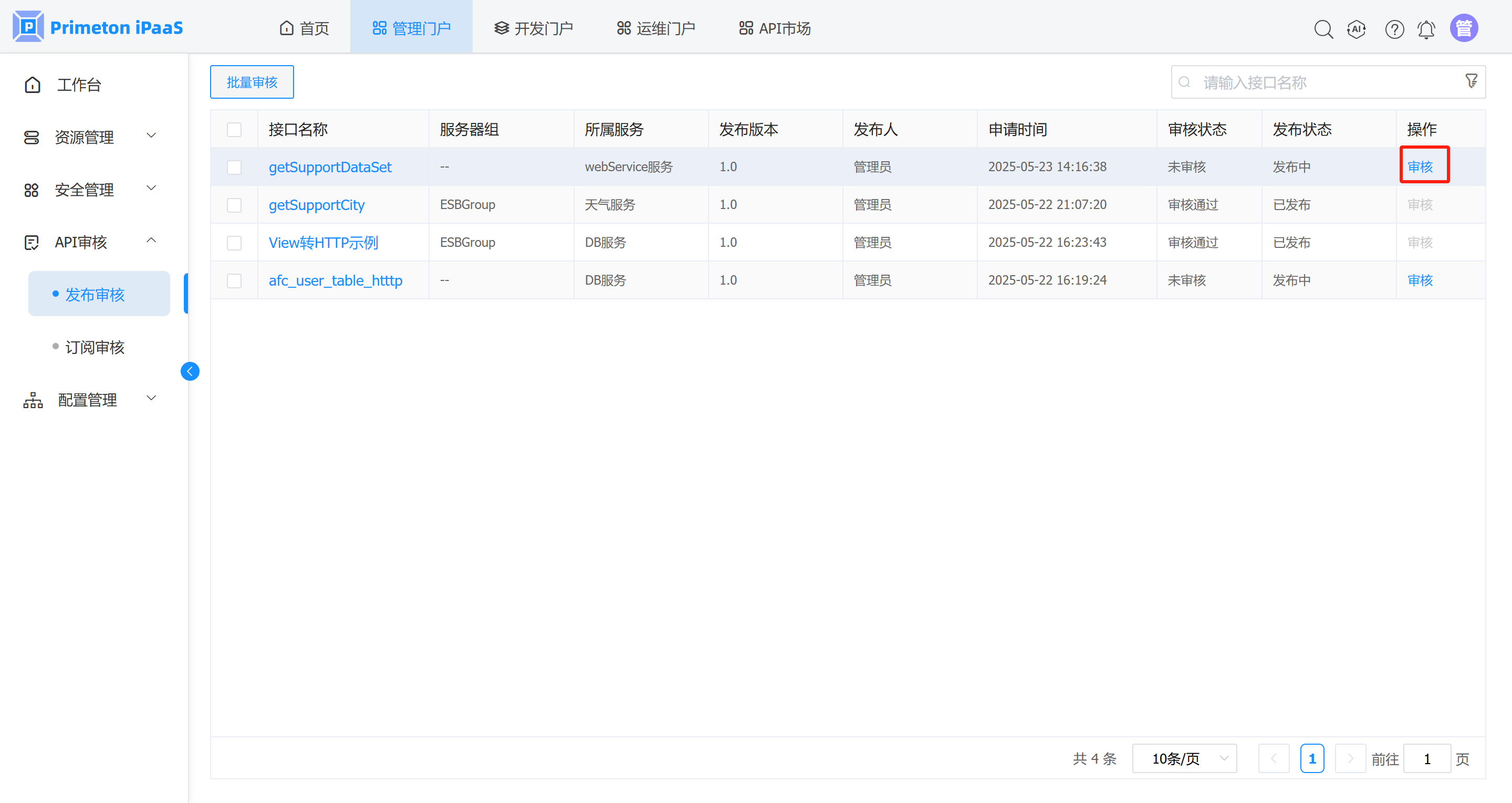Open the getSupportCity interface link
This screenshot has width=1512, height=803.
[x=316, y=205]
